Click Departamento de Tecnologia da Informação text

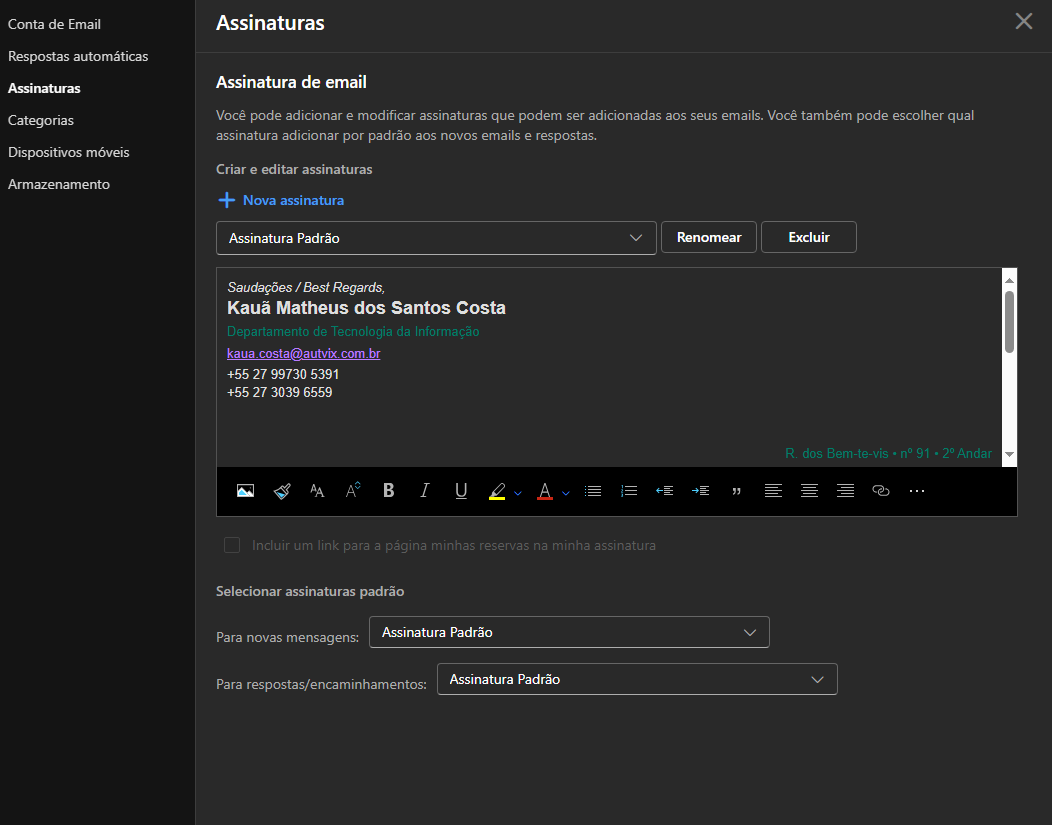point(353,331)
